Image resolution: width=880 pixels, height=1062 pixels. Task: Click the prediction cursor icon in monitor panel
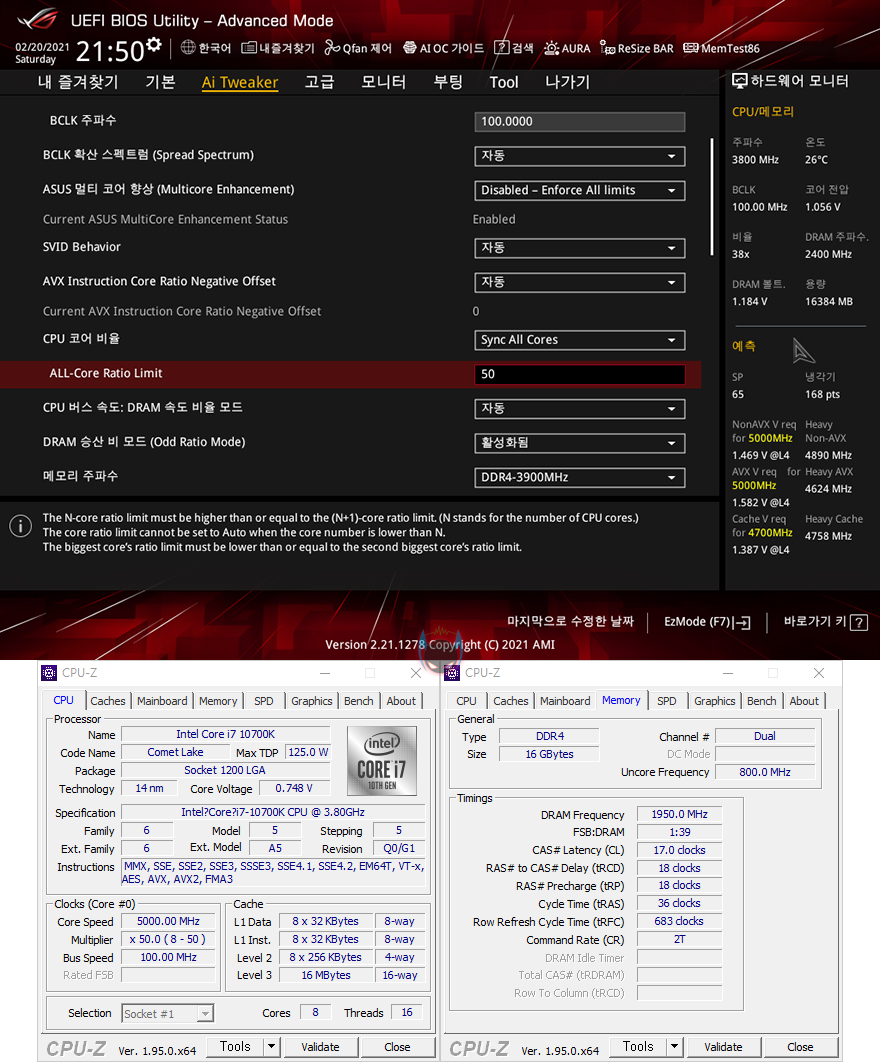click(803, 350)
